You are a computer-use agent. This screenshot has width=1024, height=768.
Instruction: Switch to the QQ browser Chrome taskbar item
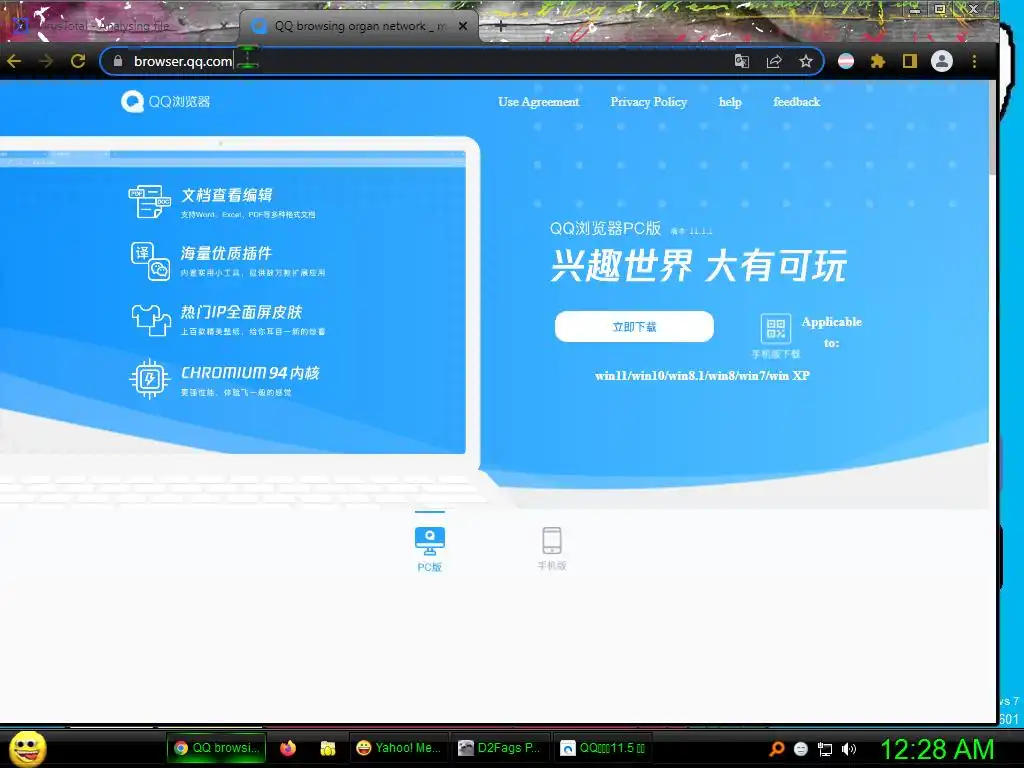pos(217,748)
